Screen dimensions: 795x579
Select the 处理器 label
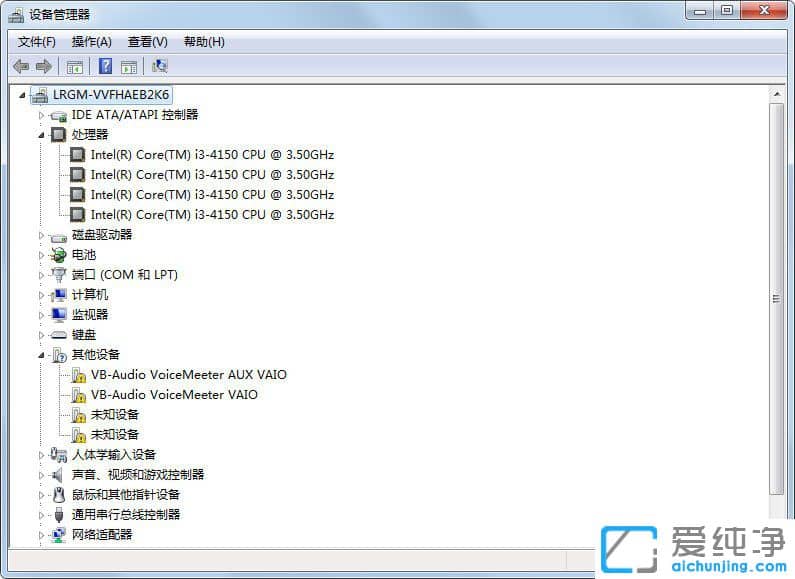tap(90, 135)
